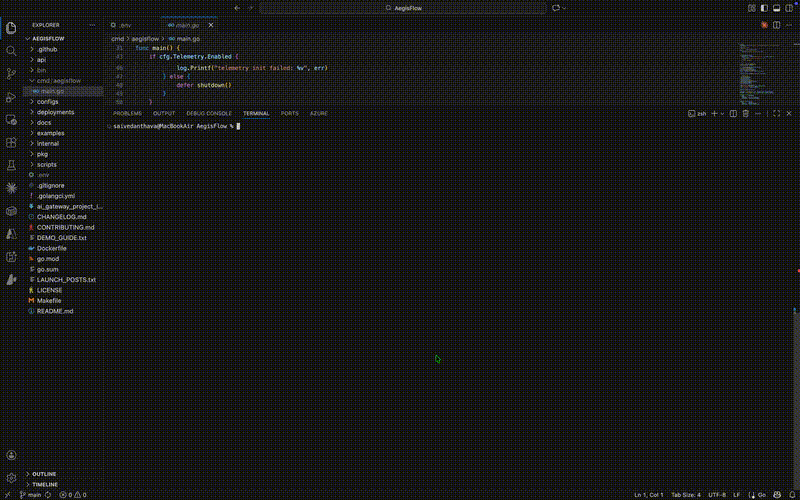This screenshot has height=500, width=800.
Task: Open the Source Control view
Action: point(11,73)
